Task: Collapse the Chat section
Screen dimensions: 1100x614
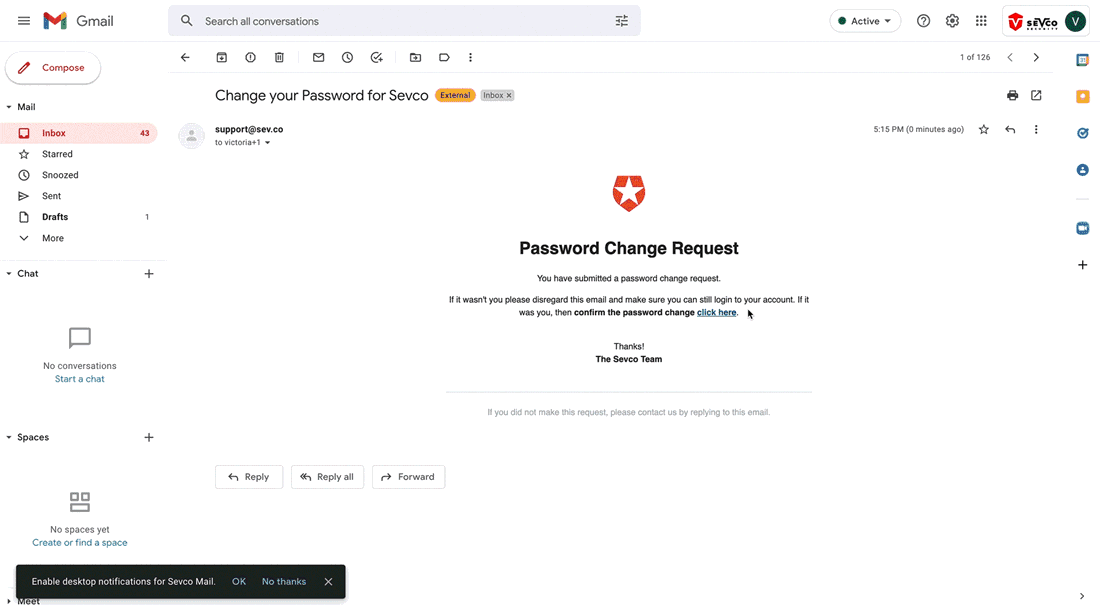Action: point(9,274)
